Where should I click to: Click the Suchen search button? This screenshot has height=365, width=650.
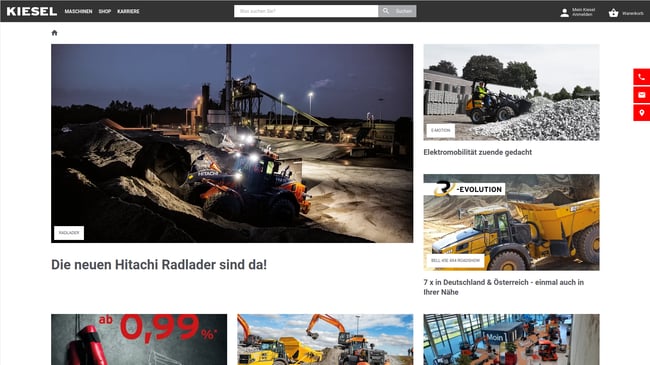point(397,11)
